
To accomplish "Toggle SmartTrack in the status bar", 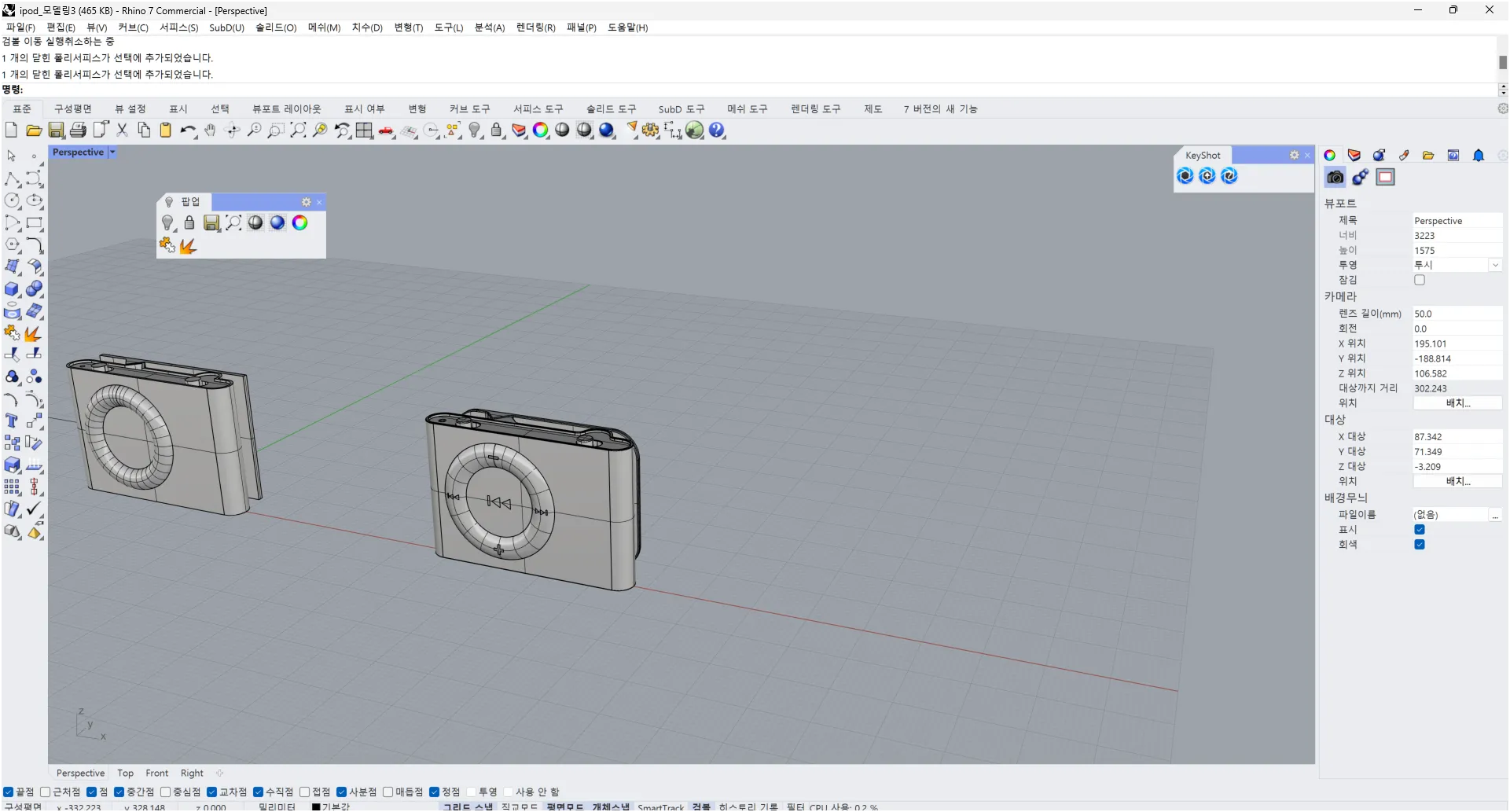I will [x=660, y=806].
